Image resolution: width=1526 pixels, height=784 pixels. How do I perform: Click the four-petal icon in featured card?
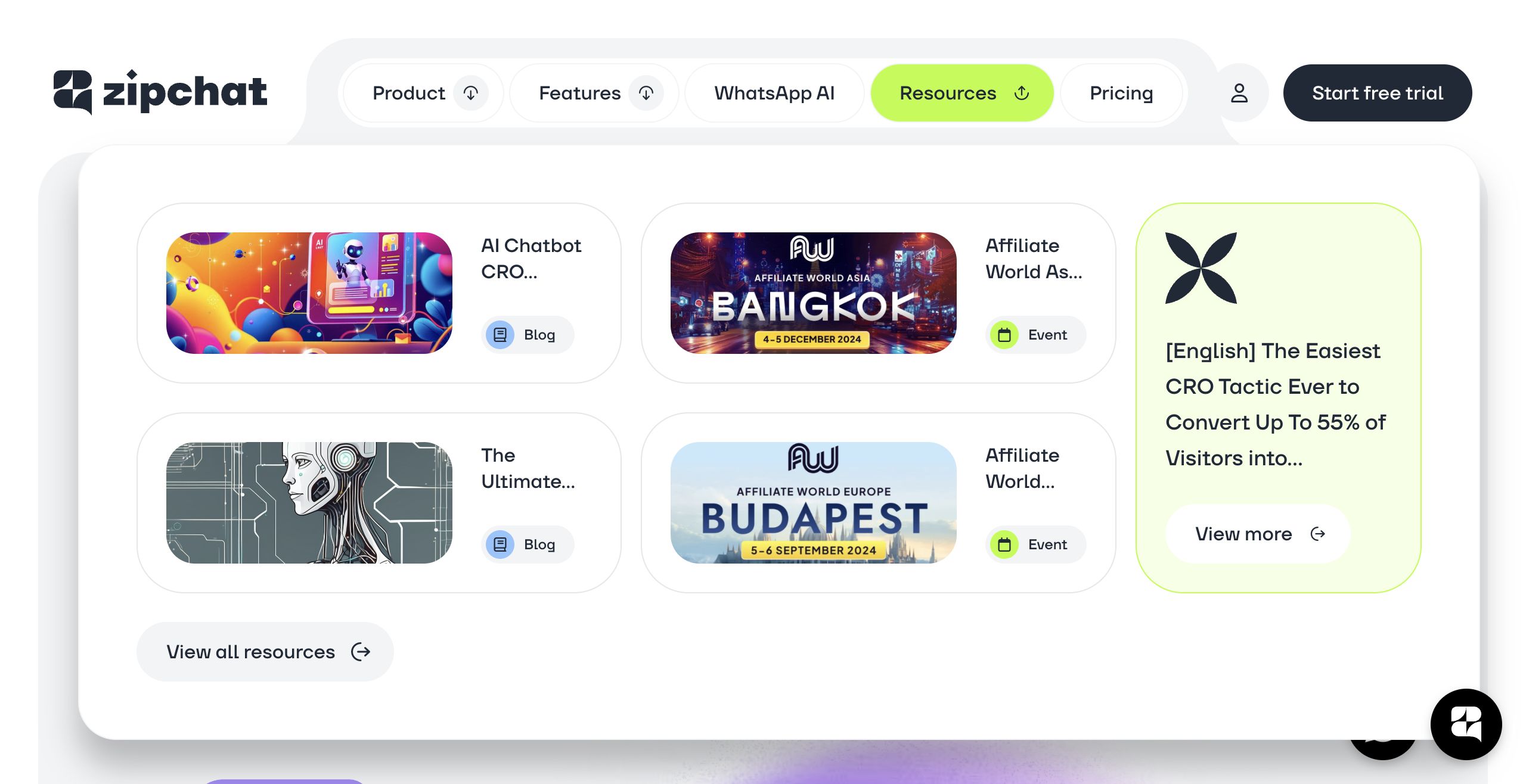(1201, 268)
